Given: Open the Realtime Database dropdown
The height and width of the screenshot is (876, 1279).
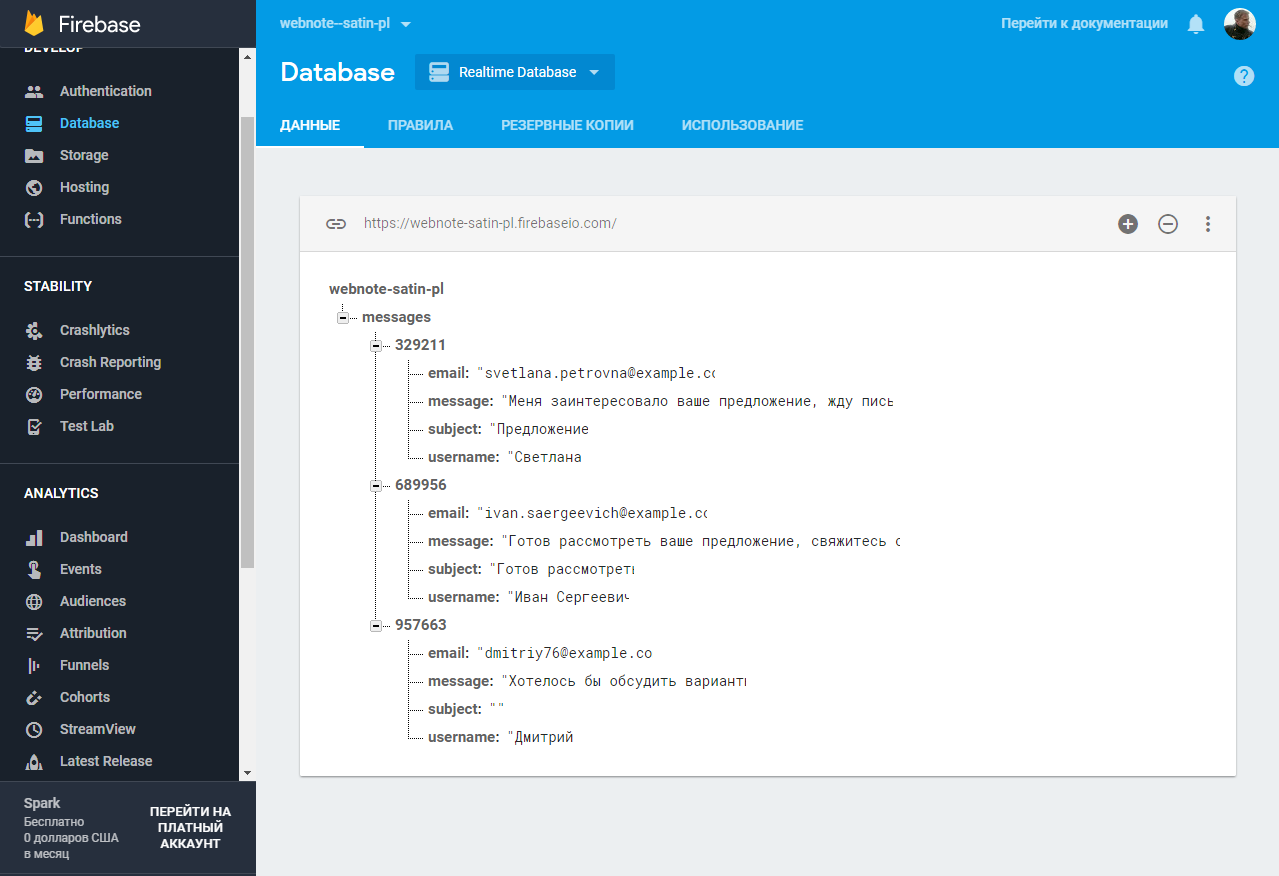Looking at the screenshot, I should pos(515,72).
